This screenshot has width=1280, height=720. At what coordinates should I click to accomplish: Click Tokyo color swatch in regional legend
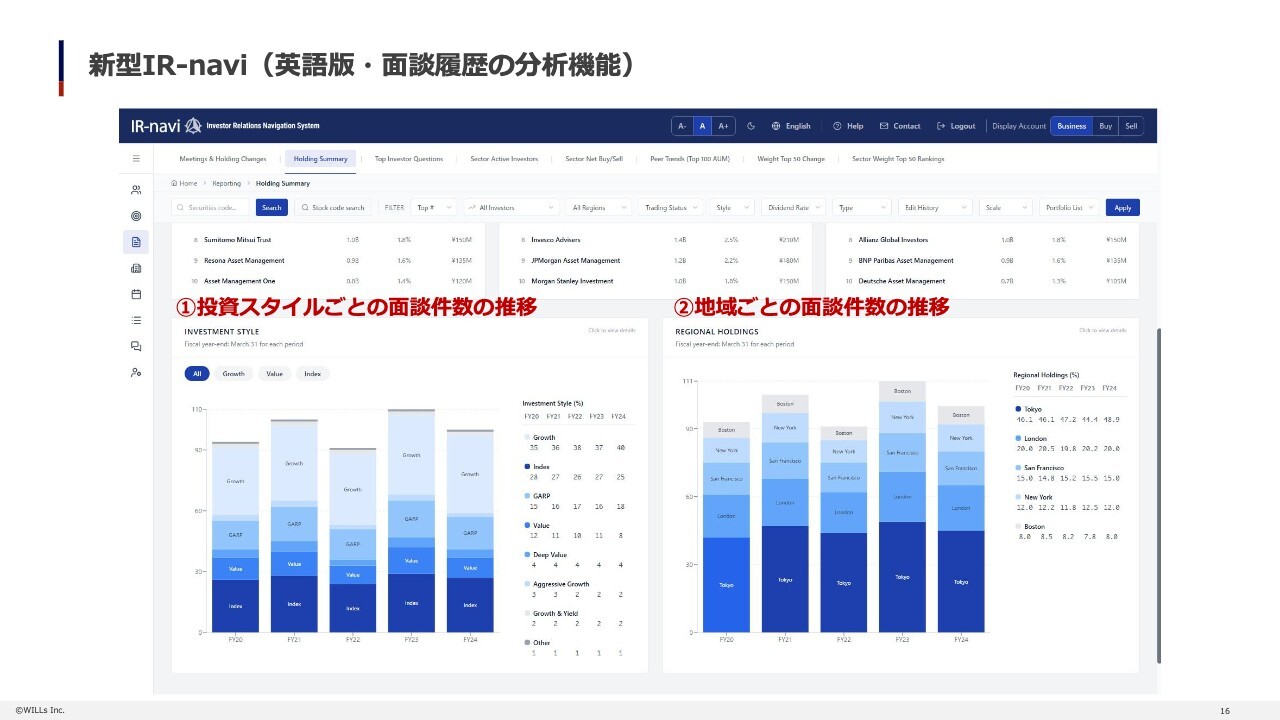[x=1018, y=409]
